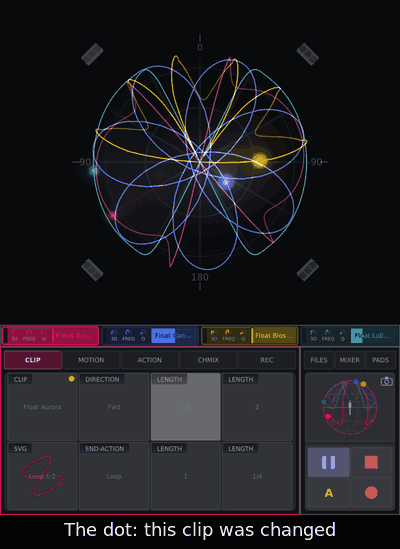Select the blue glowing source dot
Image resolution: width=400 pixels, height=549 pixels.
(x=226, y=182)
